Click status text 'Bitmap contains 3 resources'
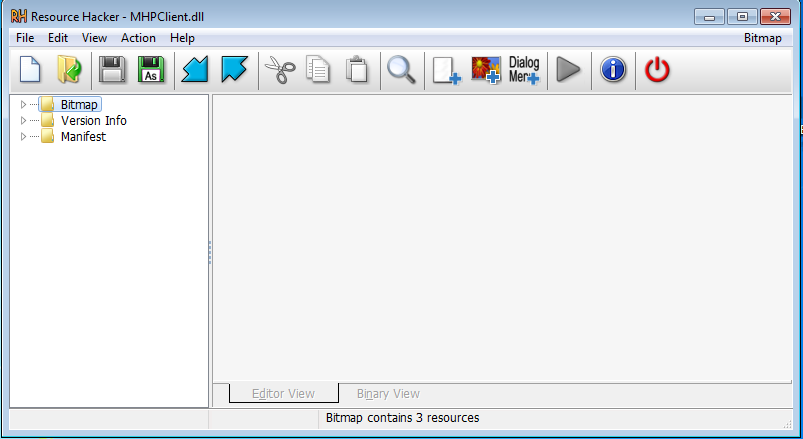803x439 pixels. pos(403,417)
